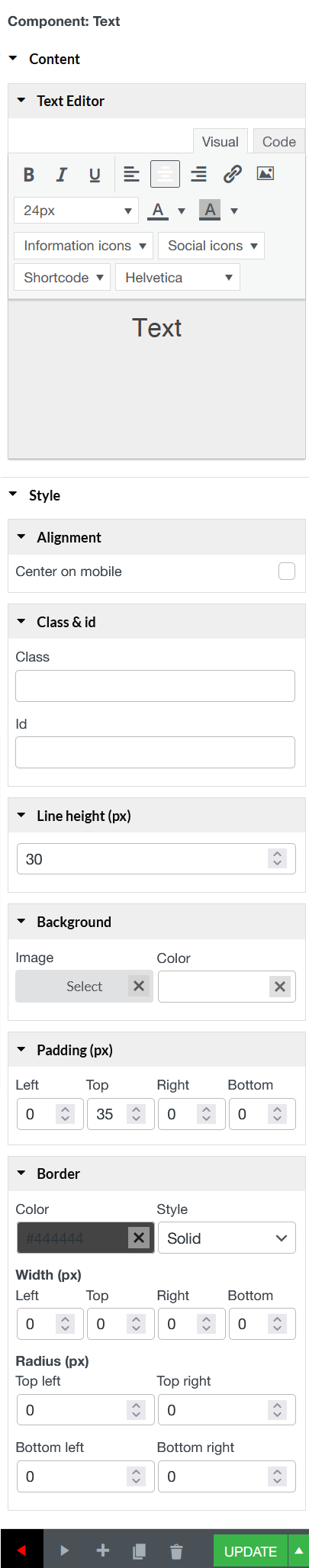Switch to the Code tab
The height and width of the screenshot is (1568, 309).
pyautogui.click(x=279, y=141)
